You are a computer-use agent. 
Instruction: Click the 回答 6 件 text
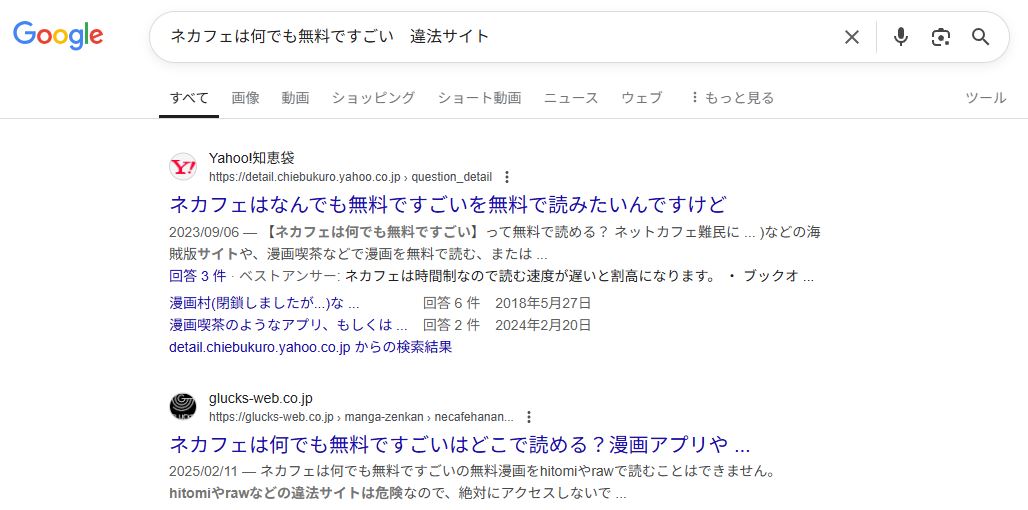(x=451, y=303)
